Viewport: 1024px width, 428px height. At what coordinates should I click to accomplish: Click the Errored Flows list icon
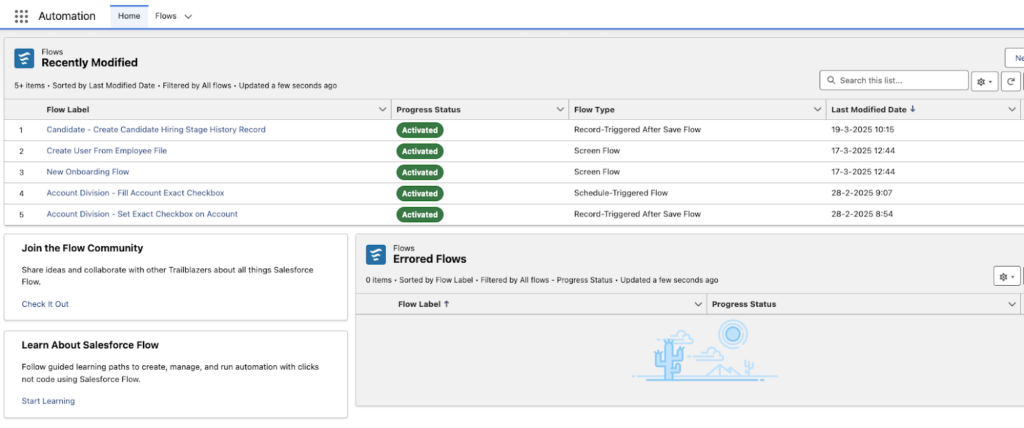click(376, 254)
